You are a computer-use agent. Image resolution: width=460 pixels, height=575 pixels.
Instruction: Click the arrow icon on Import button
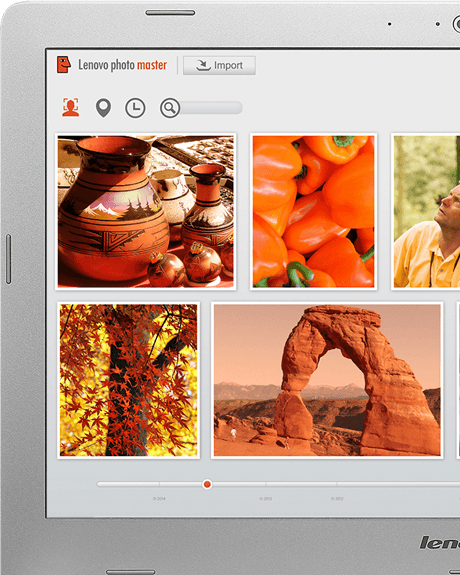coord(203,65)
